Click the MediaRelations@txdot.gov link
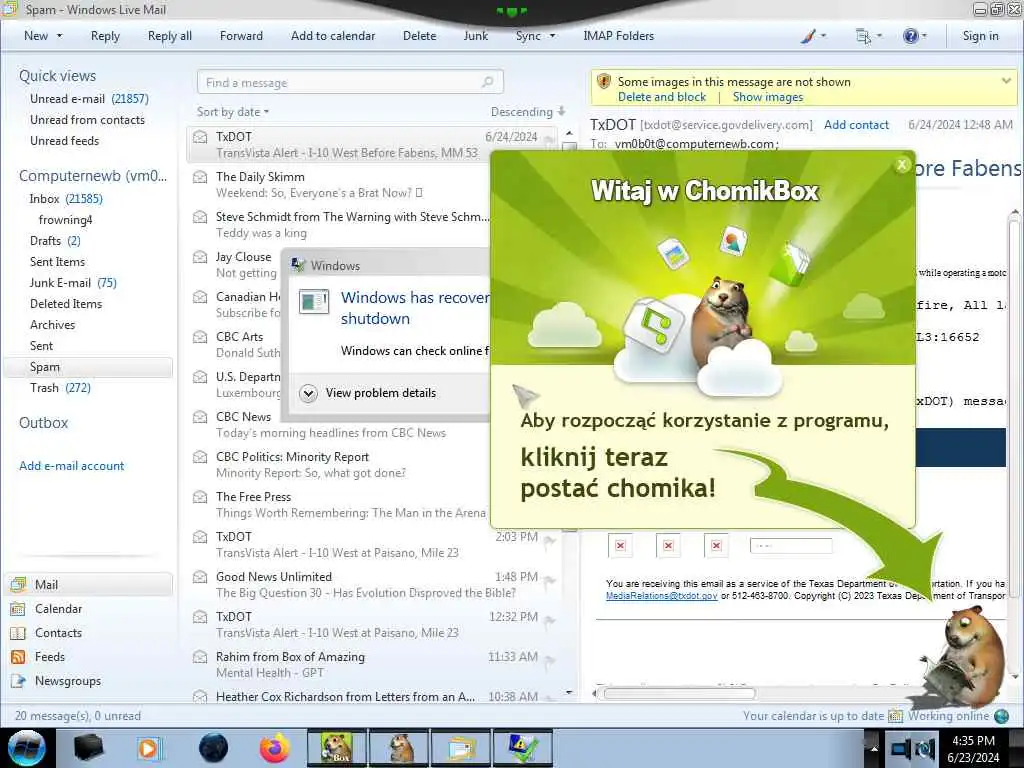 (x=662, y=596)
